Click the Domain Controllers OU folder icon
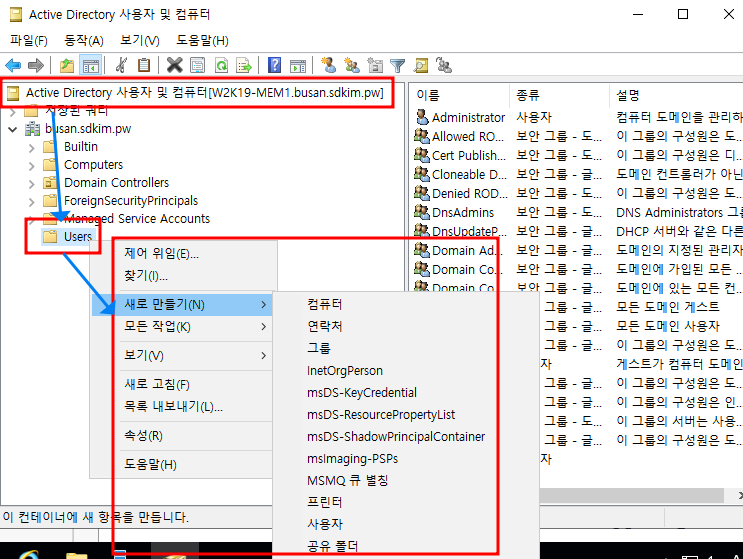Screen dimensions: 743x559 point(50,183)
